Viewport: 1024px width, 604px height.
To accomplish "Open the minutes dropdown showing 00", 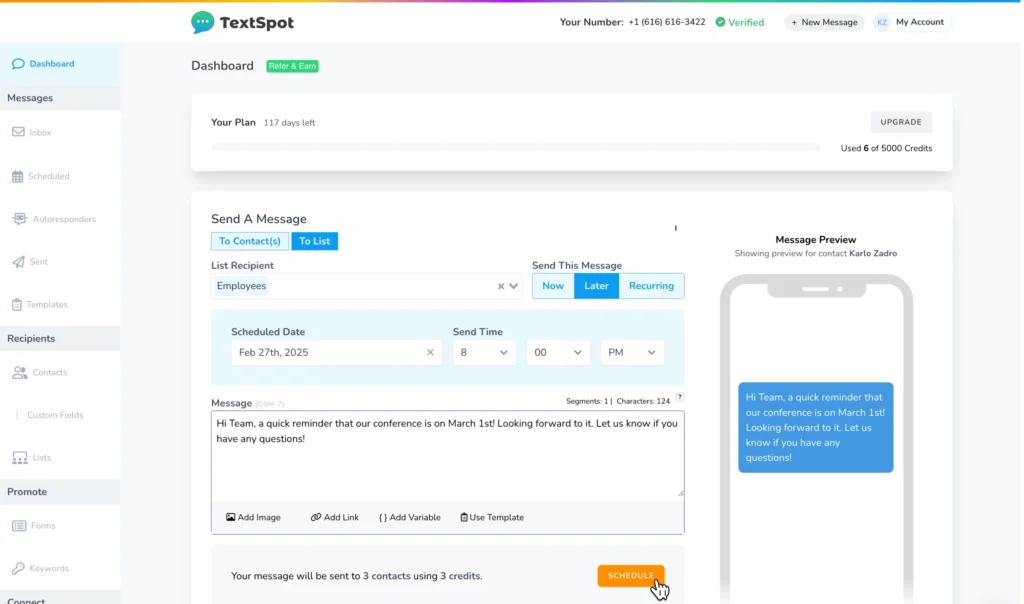I will (558, 353).
